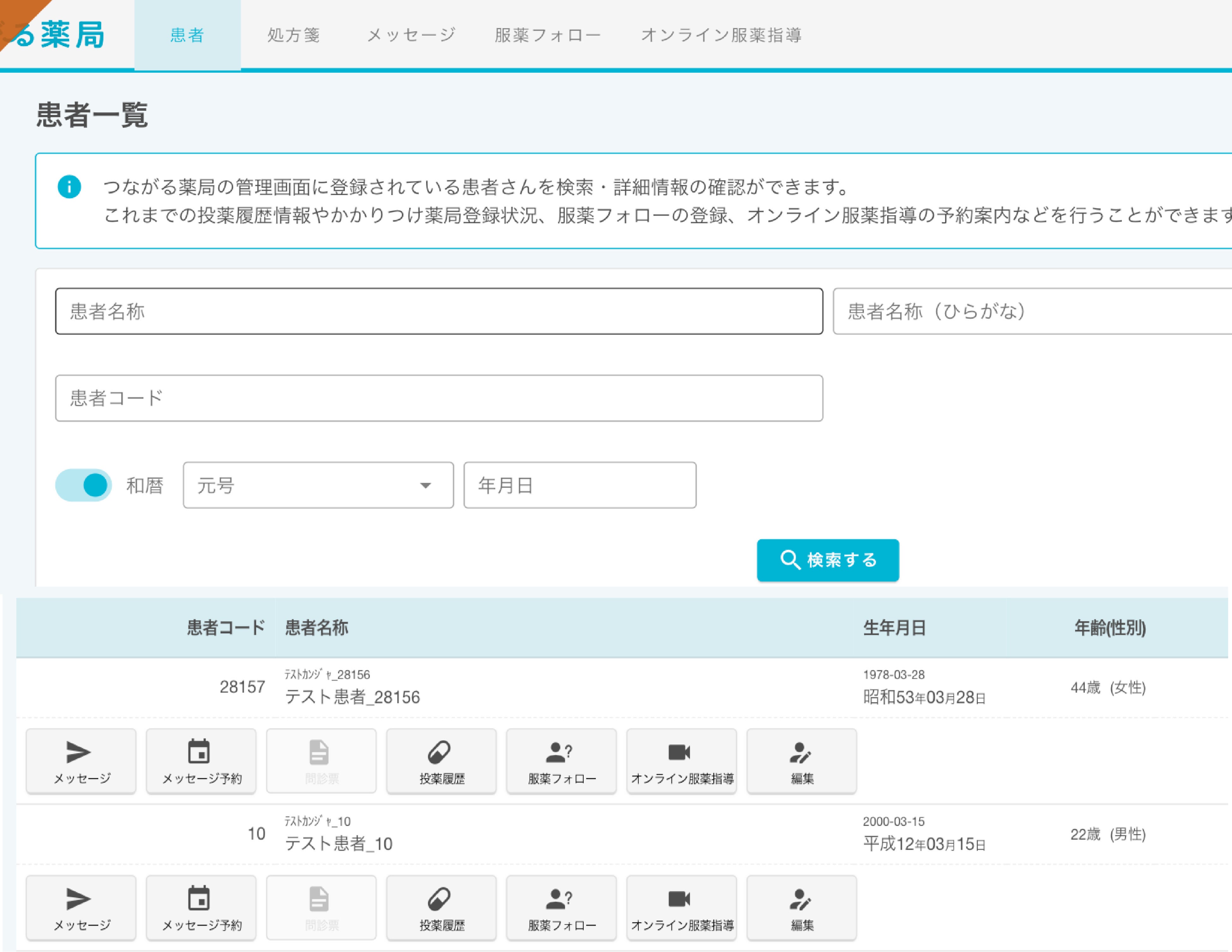Open 投薬履歴 for テスト患者_28156
Image resolution: width=1232 pixels, height=952 pixels.
(441, 761)
